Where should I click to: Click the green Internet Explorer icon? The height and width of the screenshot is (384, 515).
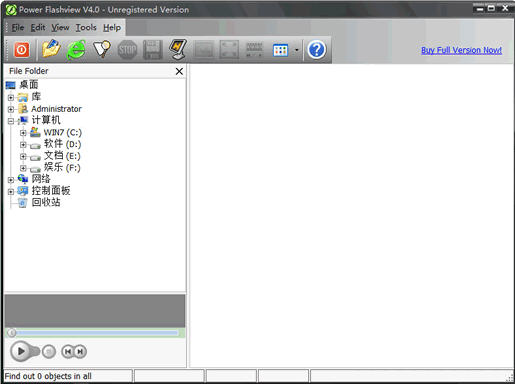(x=76, y=50)
